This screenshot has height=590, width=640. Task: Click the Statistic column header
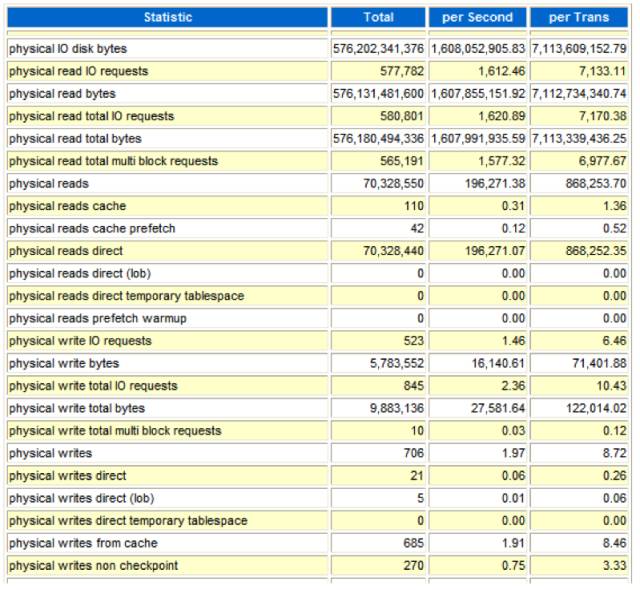point(167,17)
